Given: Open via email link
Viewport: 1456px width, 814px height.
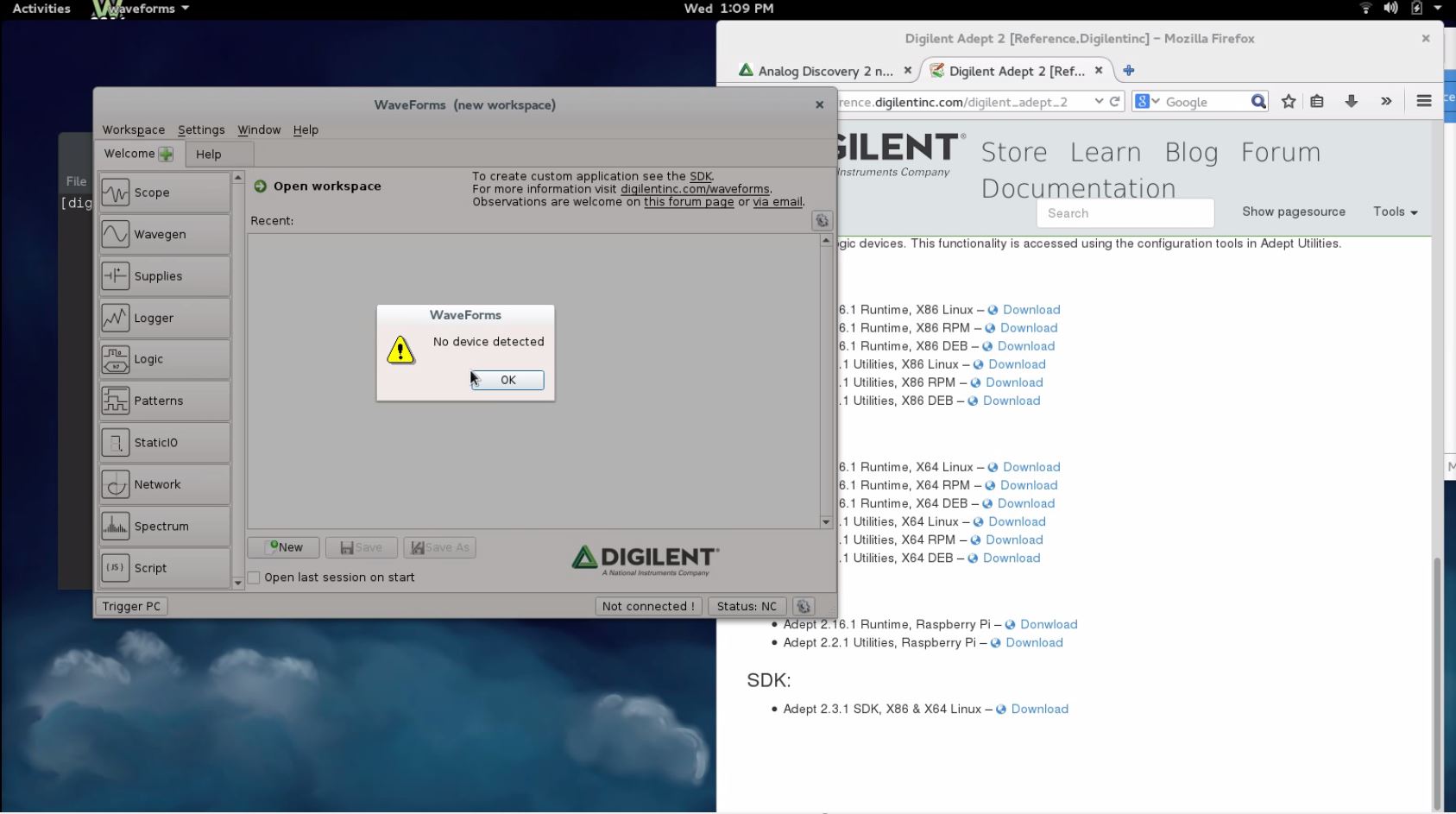Looking at the screenshot, I should [778, 202].
